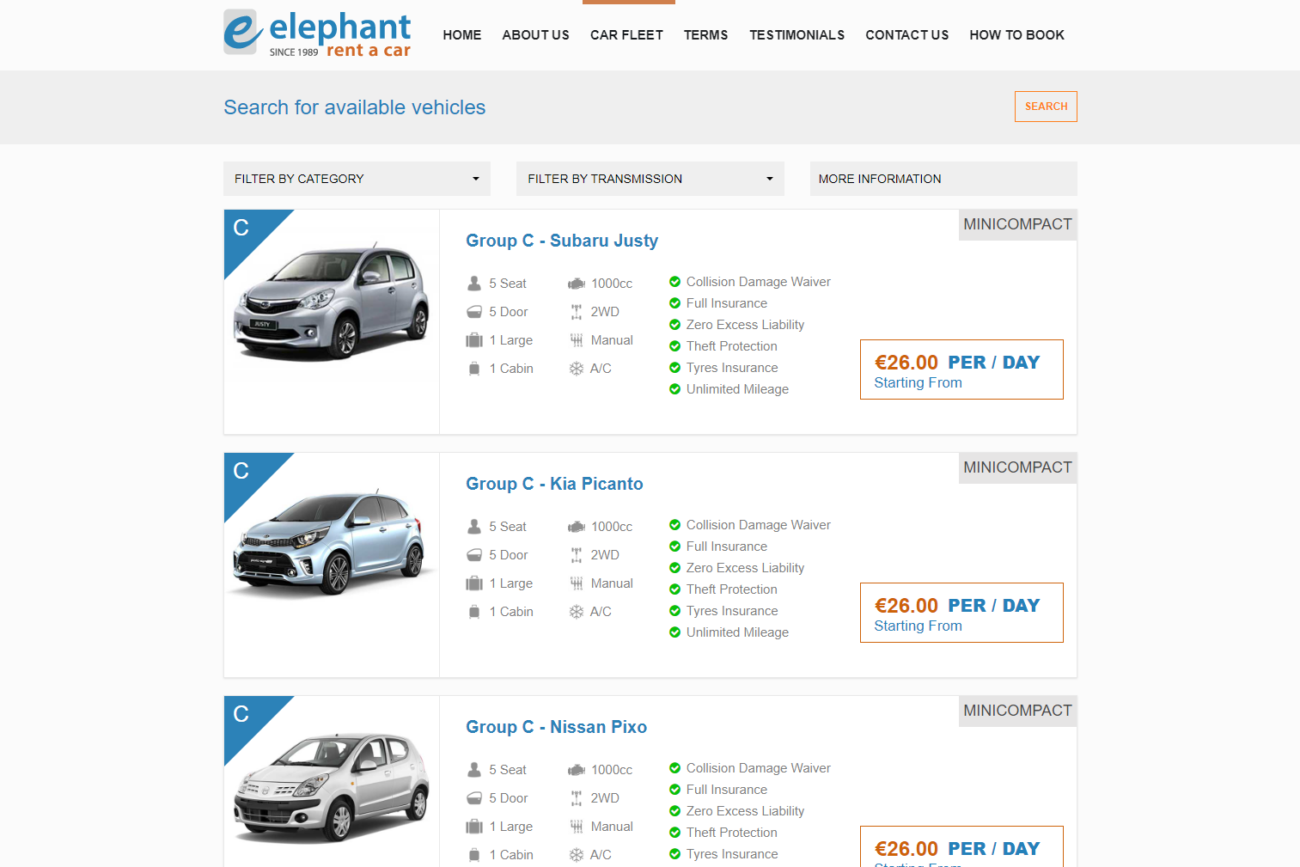The image size is (1300, 867).
Task: Click the A/C snowflake icon in Subaru Justy listing
Action: coord(576,369)
